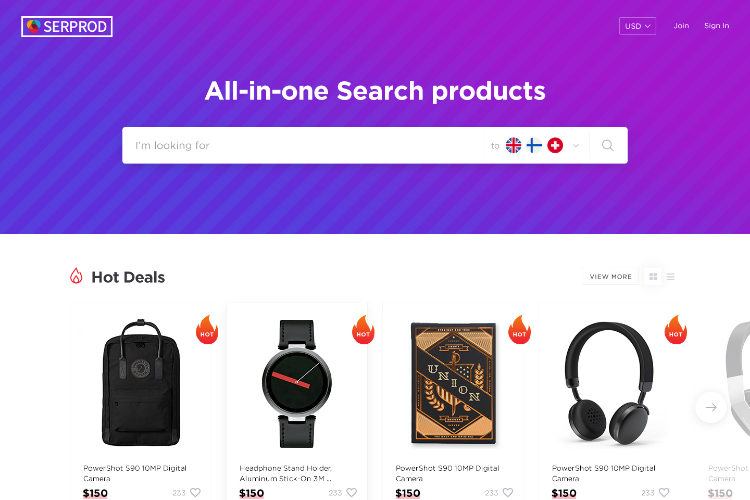Expand the country selector chevron

coord(576,145)
